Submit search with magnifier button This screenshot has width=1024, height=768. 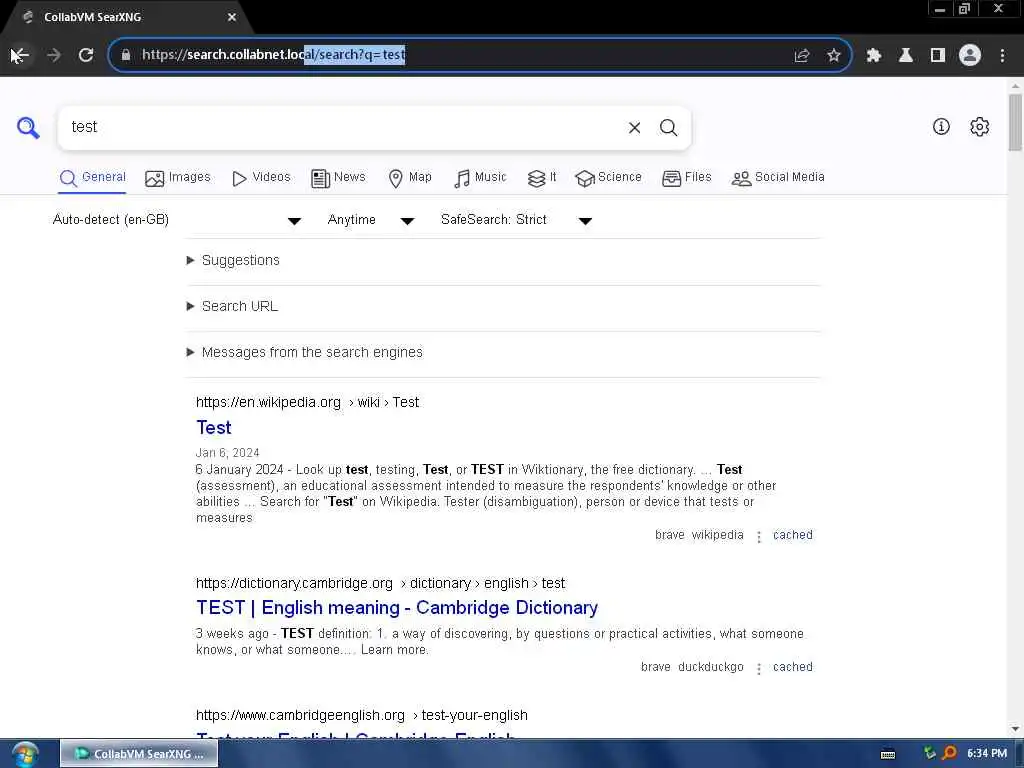pos(668,128)
